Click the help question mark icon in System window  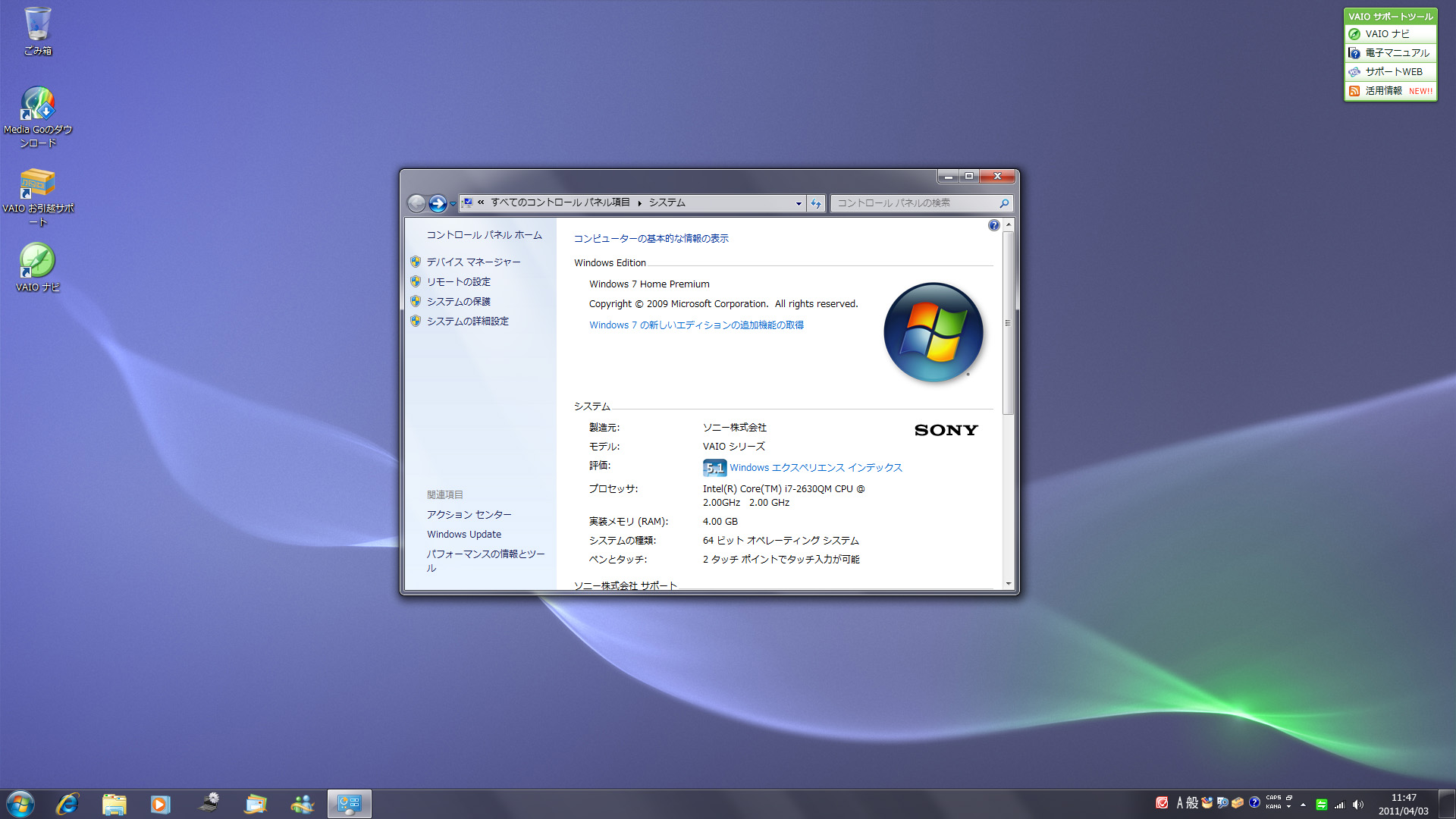click(993, 225)
